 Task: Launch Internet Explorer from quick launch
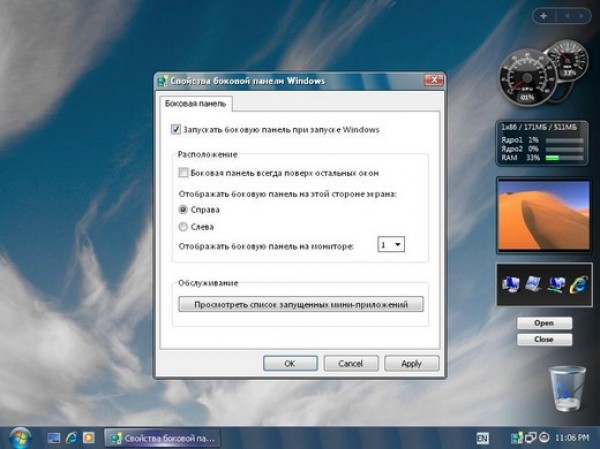coord(71,438)
